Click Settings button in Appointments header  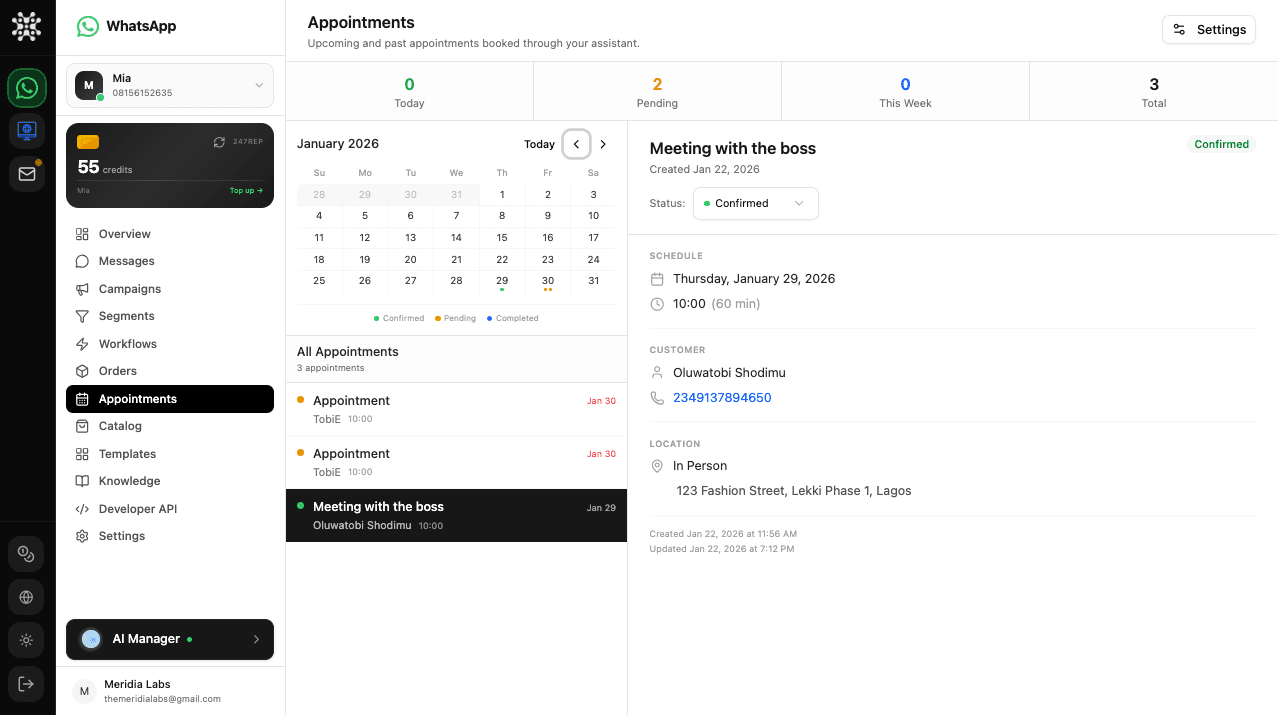pos(1209,29)
